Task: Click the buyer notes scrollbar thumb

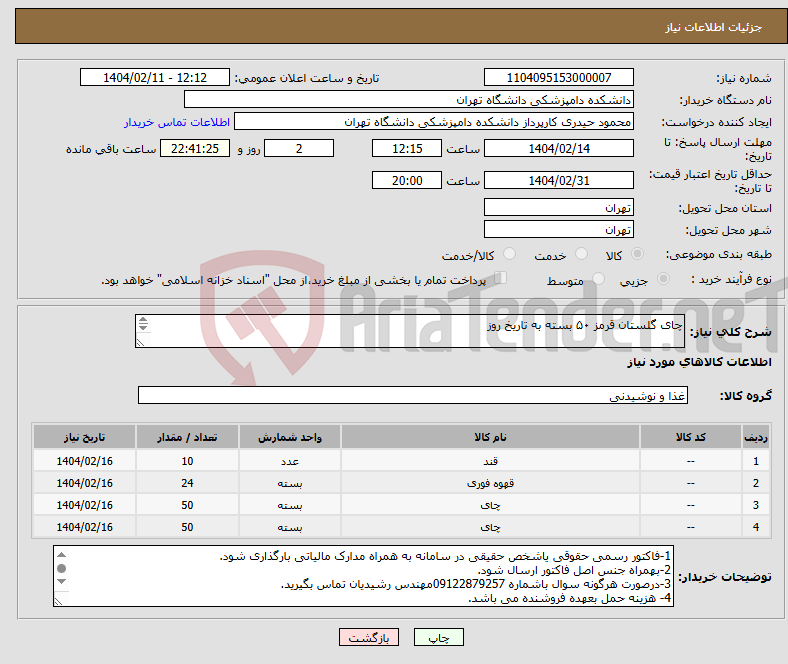Action: point(62,568)
